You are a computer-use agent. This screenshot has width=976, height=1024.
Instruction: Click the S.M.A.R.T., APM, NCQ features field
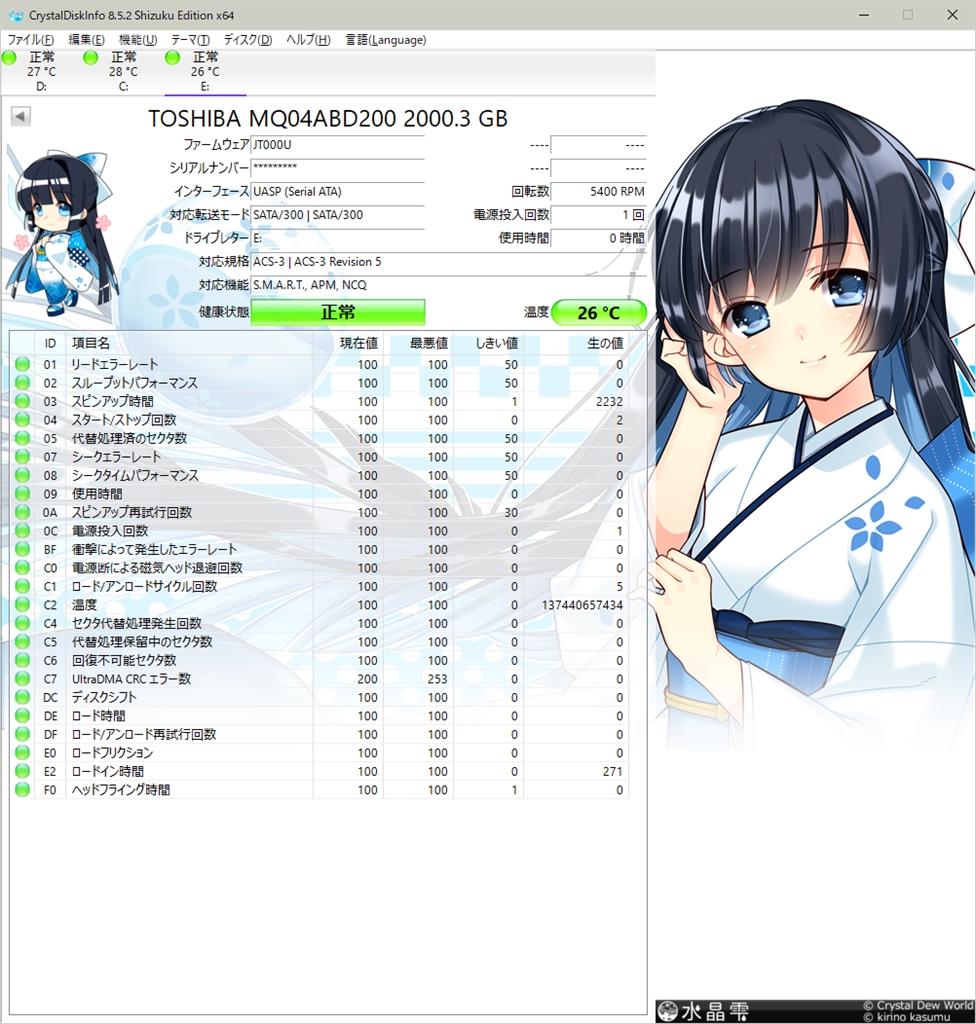(x=449, y=285)
